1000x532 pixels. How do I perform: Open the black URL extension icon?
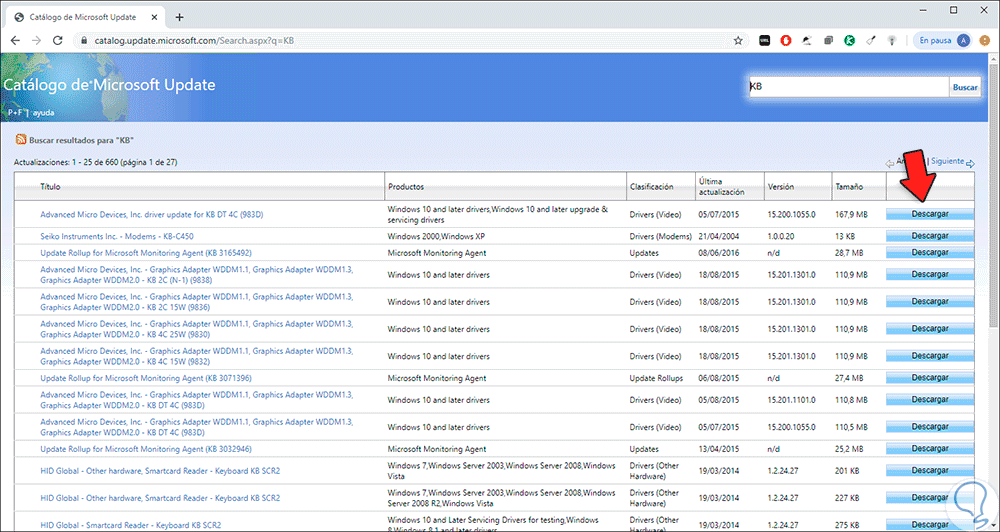pos(764,40)
